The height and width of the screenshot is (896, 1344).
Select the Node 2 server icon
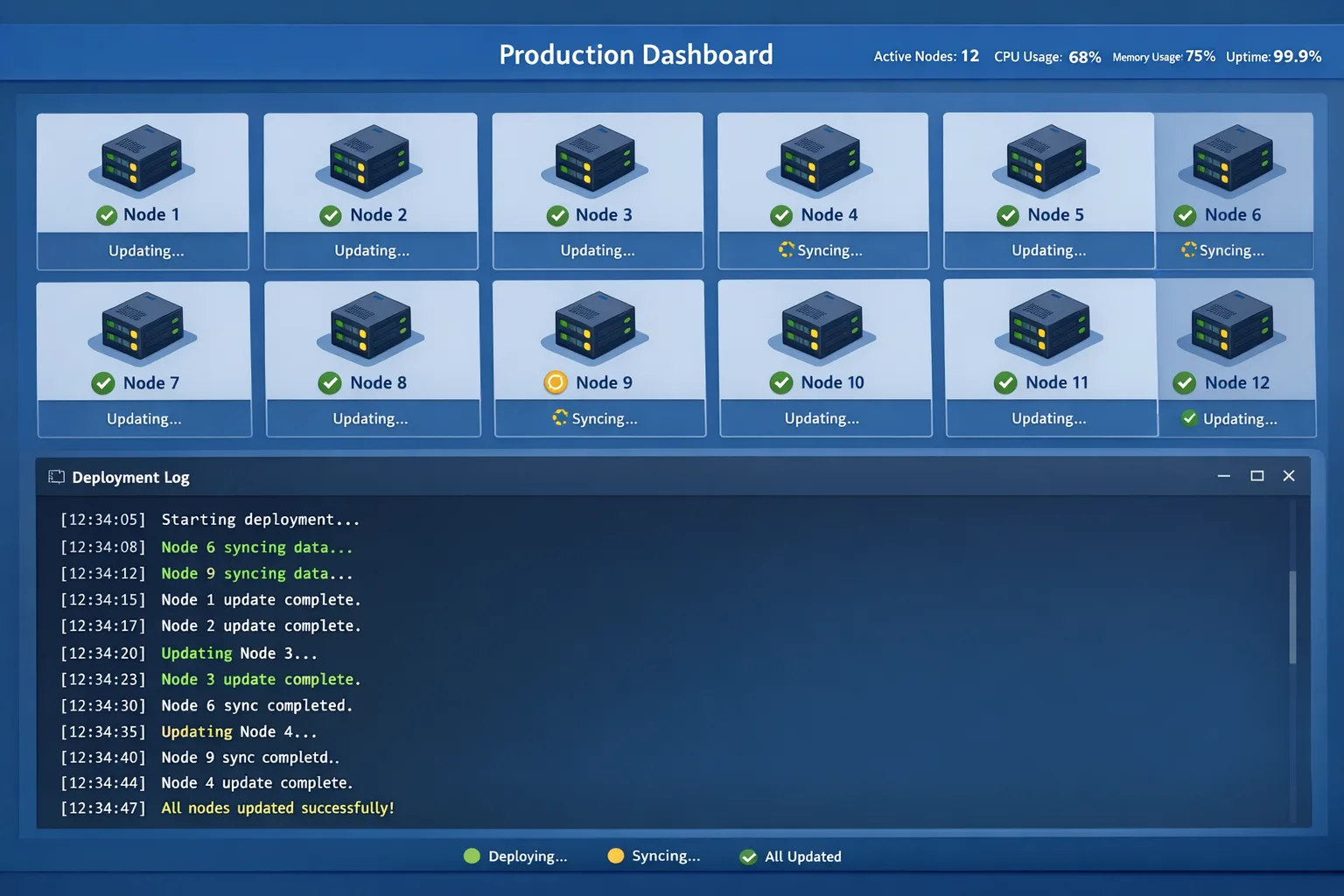[369, 157]
